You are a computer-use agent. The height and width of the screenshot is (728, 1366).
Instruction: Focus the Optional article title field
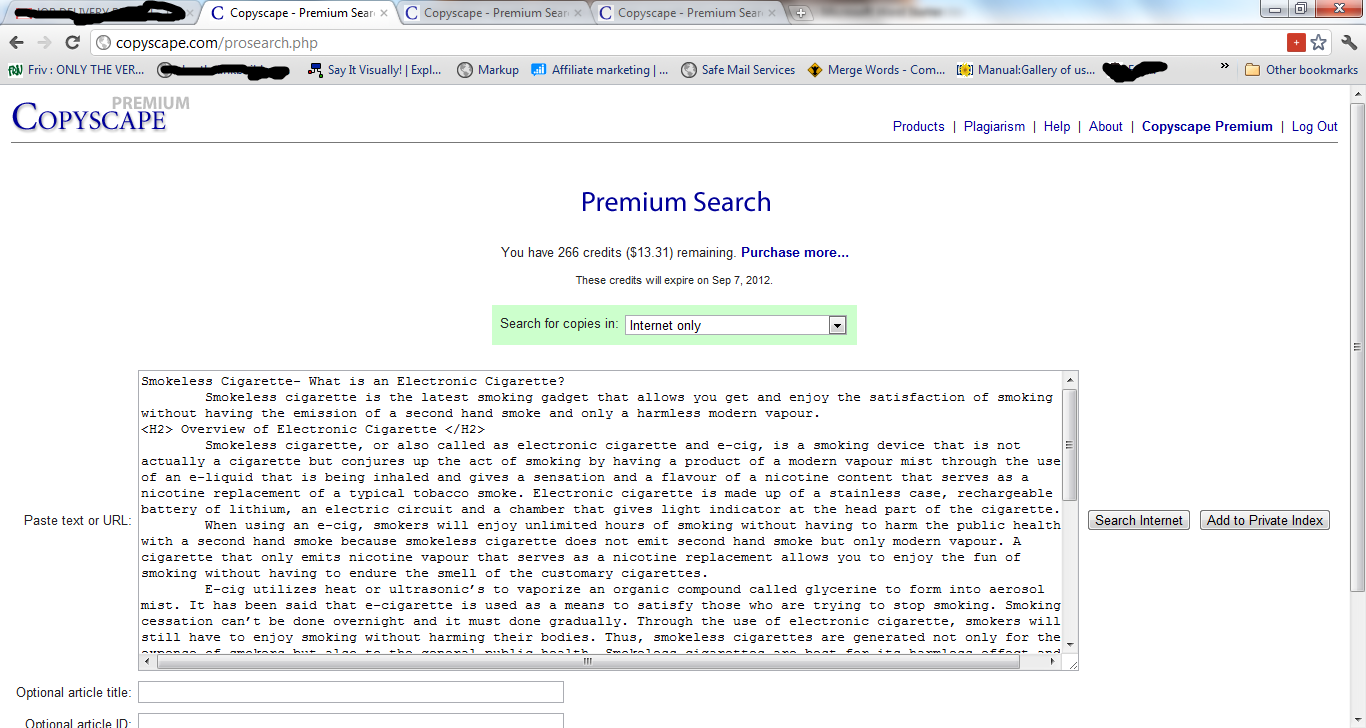pos(351,692)
